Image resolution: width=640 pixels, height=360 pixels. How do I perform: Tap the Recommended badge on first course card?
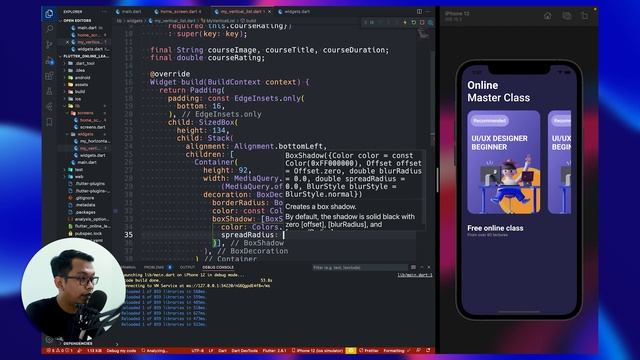point(489,121)
